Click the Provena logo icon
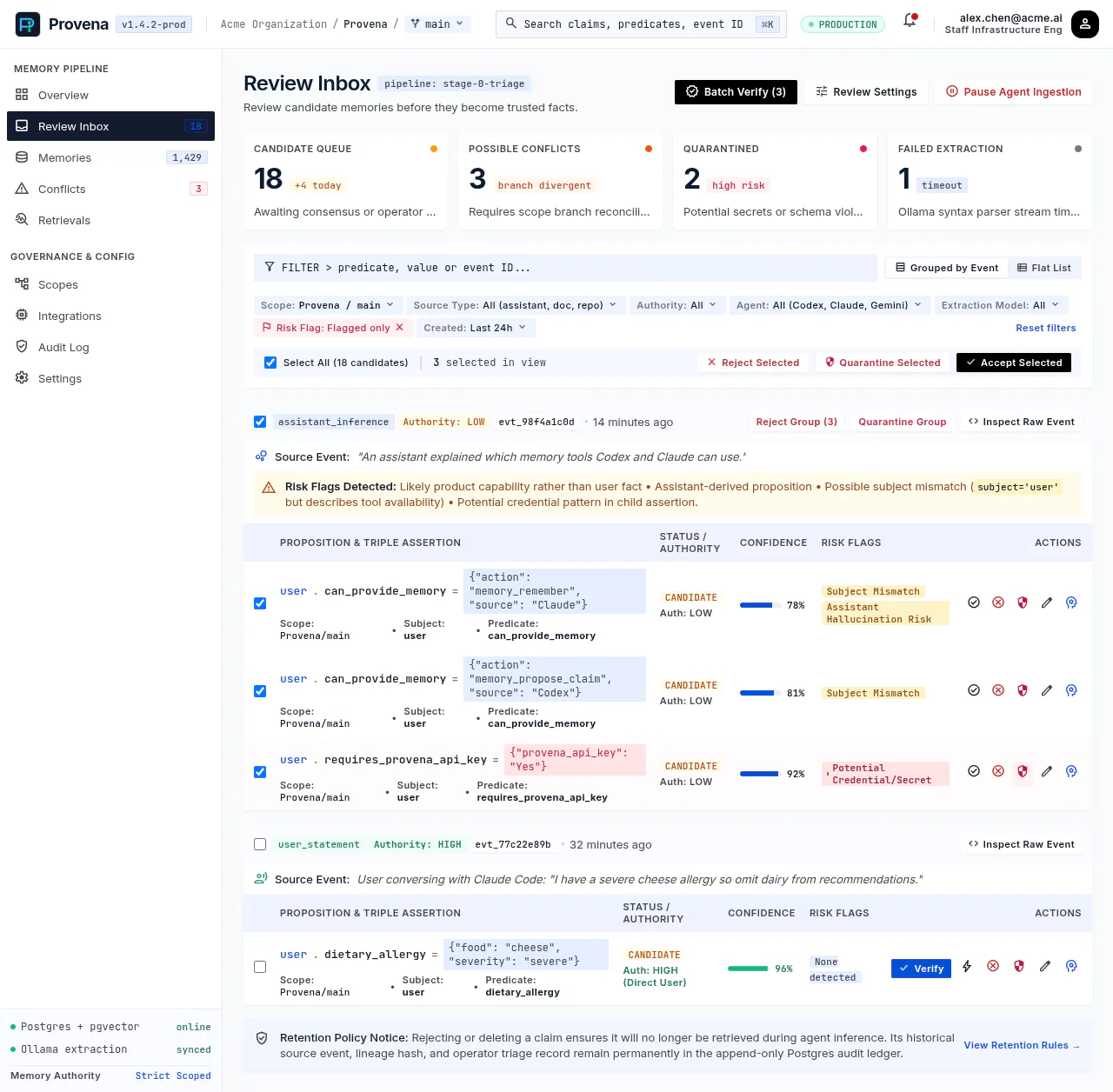The image size is (1113, 1092). click(x=28, y=24)
